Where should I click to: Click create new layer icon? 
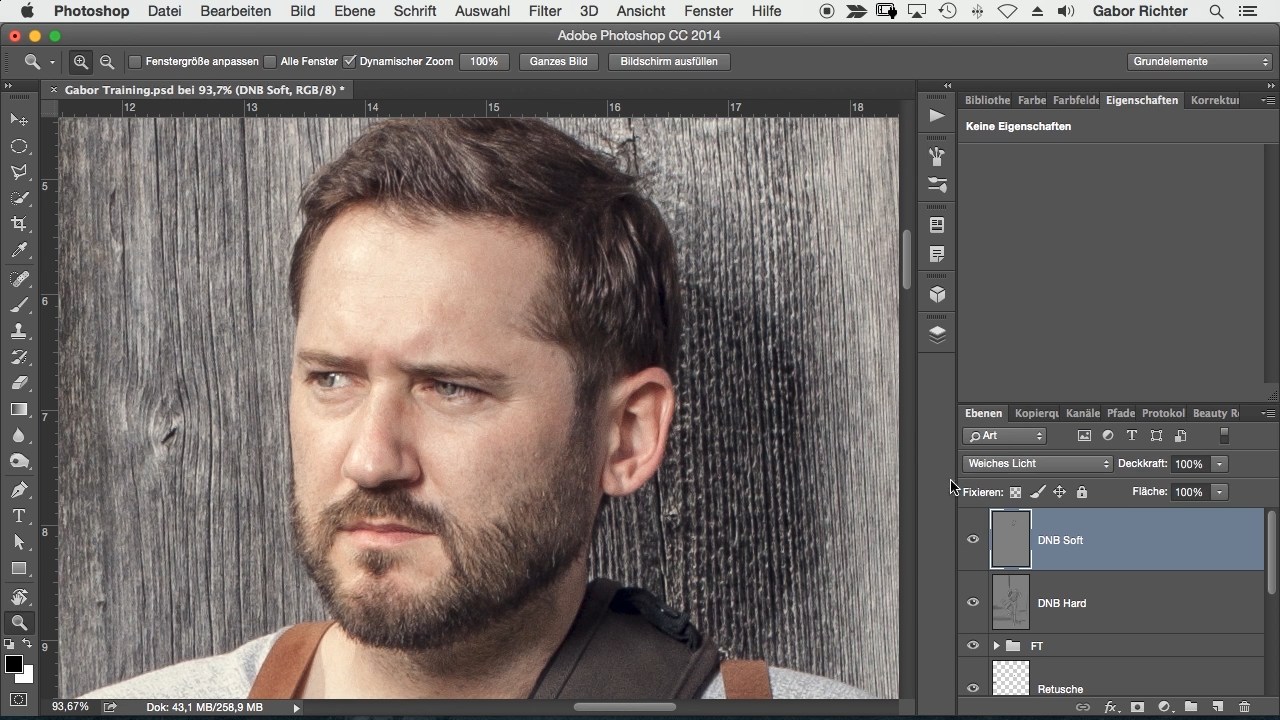pos(1218,707)
